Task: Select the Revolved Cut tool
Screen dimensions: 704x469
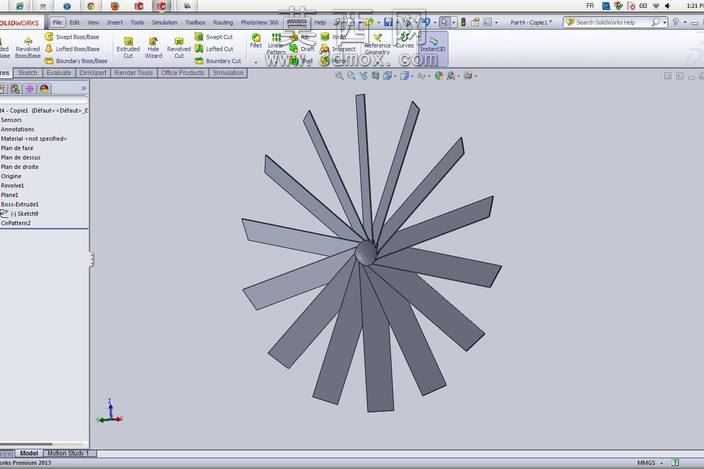Action: 179,47
